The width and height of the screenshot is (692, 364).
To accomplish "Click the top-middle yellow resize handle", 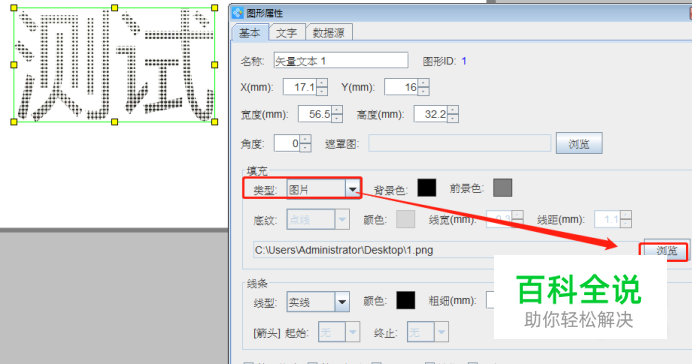I will pyautogui.click(x=115, y=8).
